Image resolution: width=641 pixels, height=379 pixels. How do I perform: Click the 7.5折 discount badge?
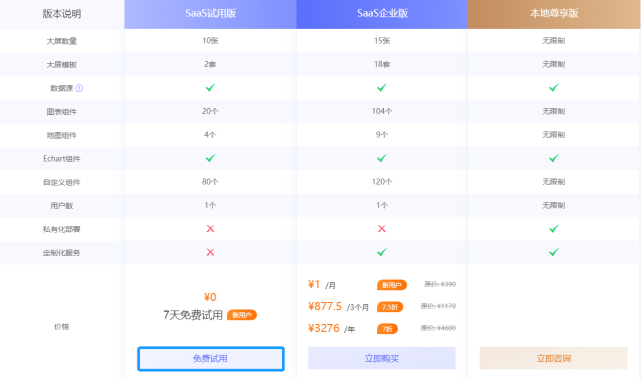coord(390,307)
